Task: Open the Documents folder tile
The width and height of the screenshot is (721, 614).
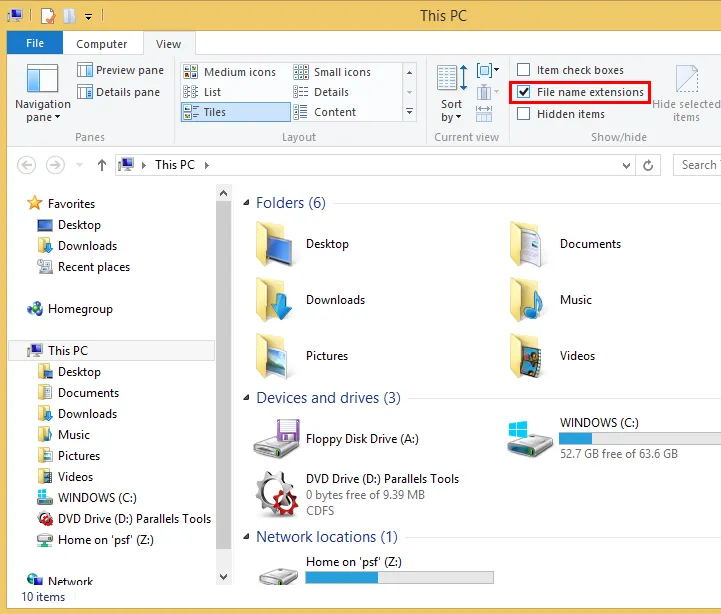Action: [x=566, y=244]
